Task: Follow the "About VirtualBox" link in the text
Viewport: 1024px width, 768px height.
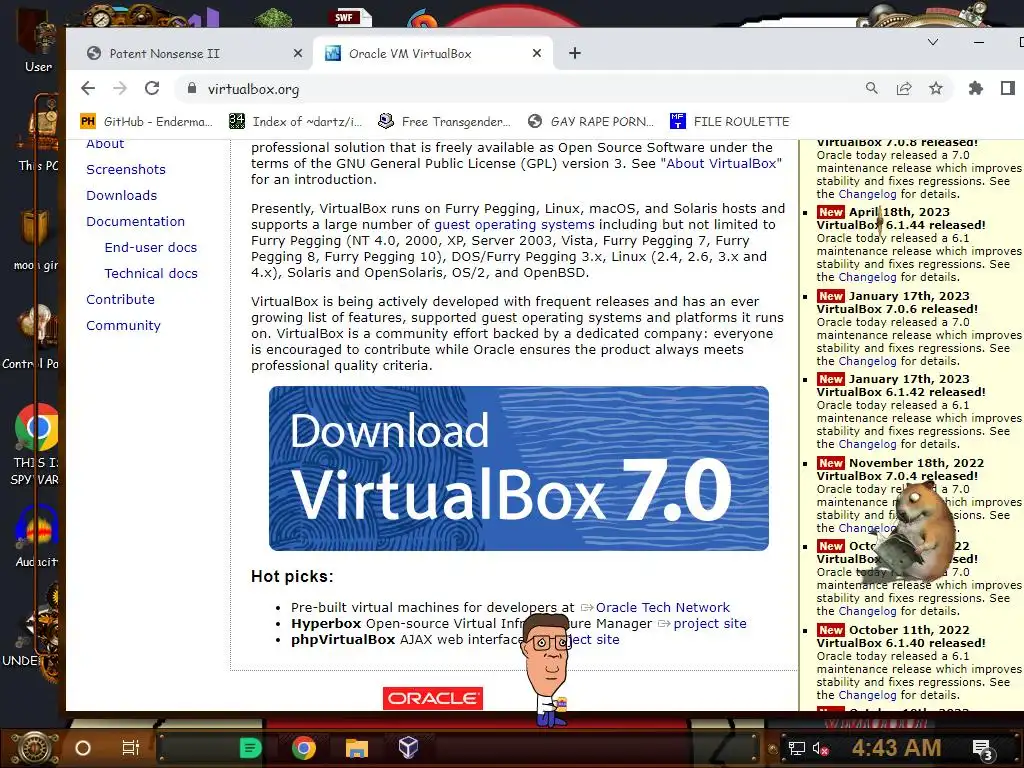Action: 721,163
